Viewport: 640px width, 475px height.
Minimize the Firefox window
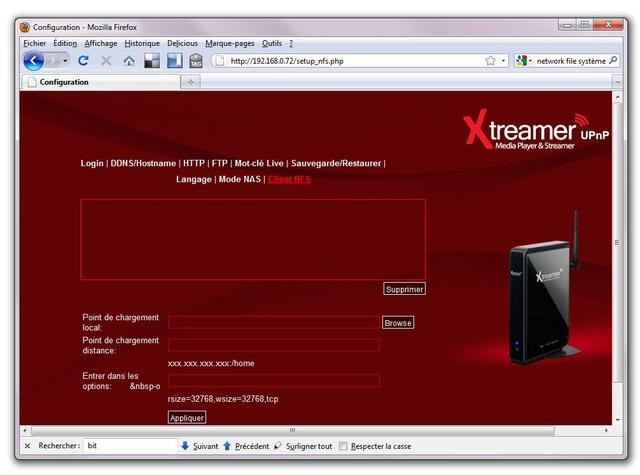tap(567, 25)
